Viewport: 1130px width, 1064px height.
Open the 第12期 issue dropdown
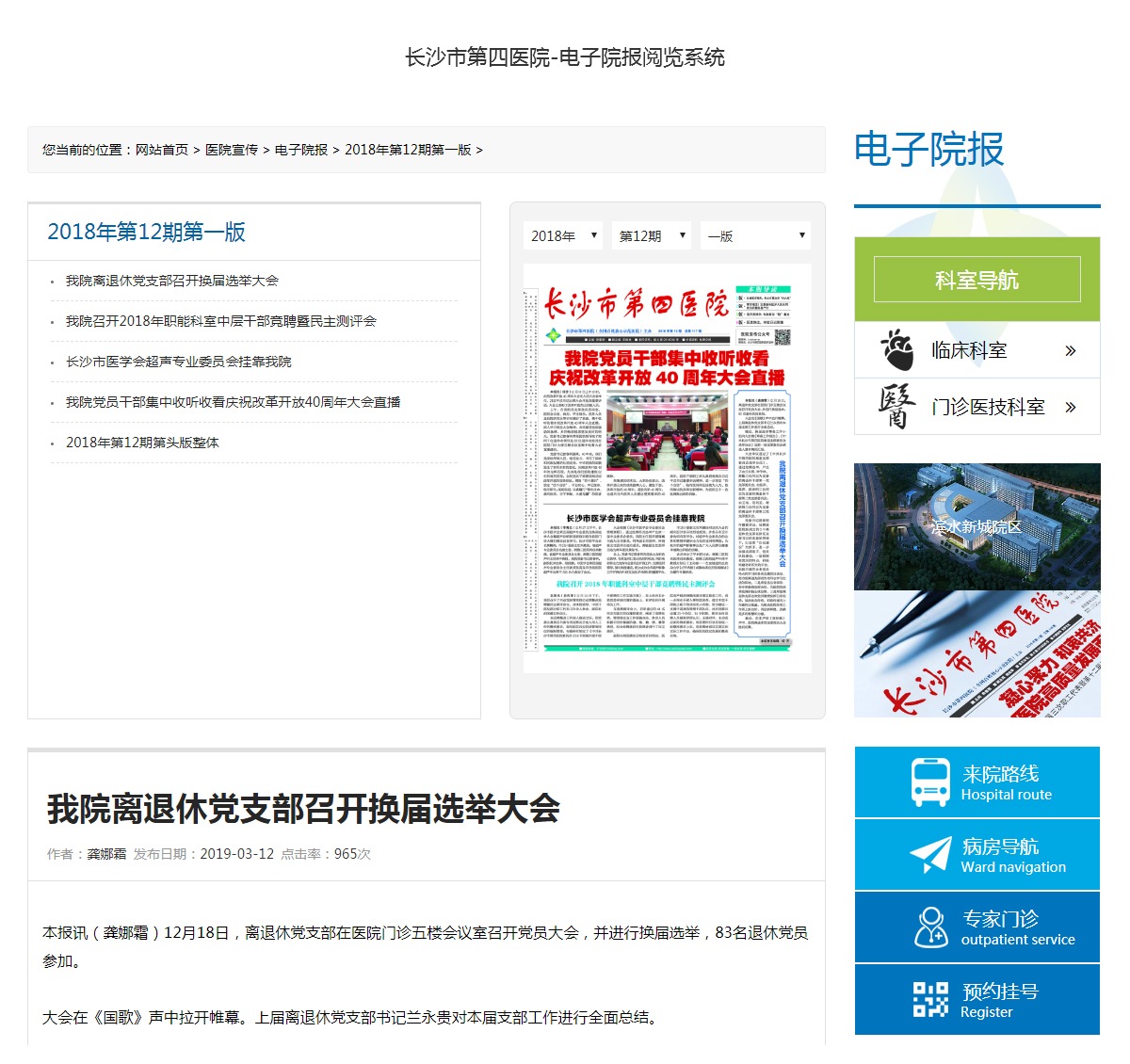(x=652, y=235)
